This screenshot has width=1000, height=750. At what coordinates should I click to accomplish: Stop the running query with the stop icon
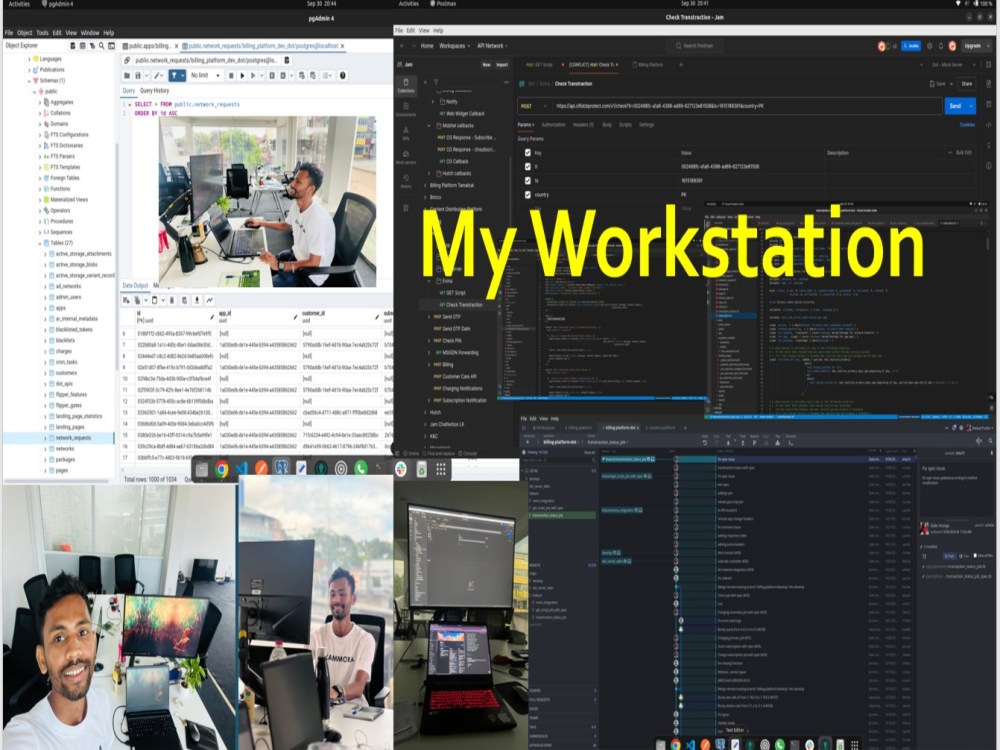pos(231,75)
